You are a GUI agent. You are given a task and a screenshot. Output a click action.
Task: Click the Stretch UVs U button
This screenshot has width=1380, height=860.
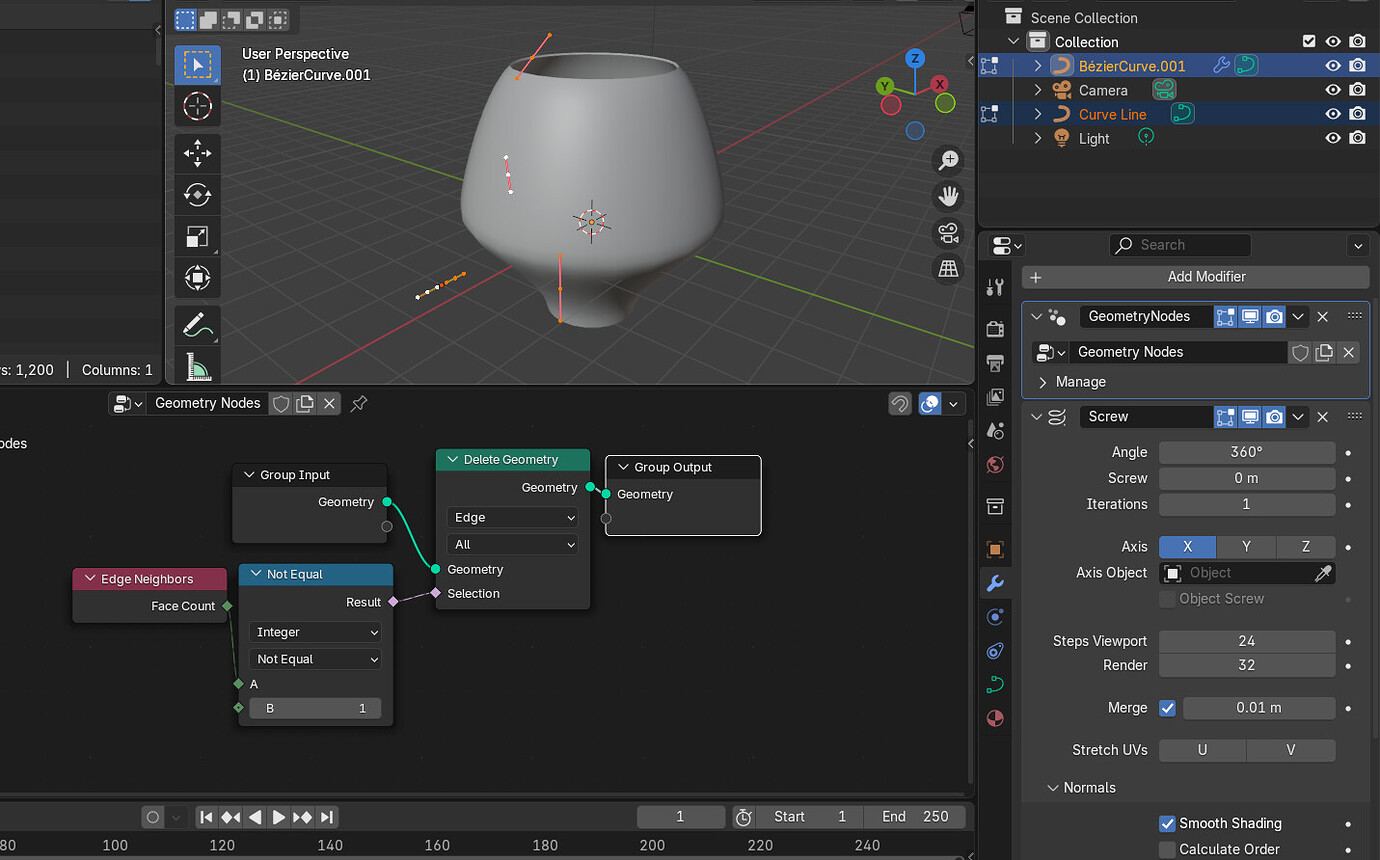[1202, 750]
